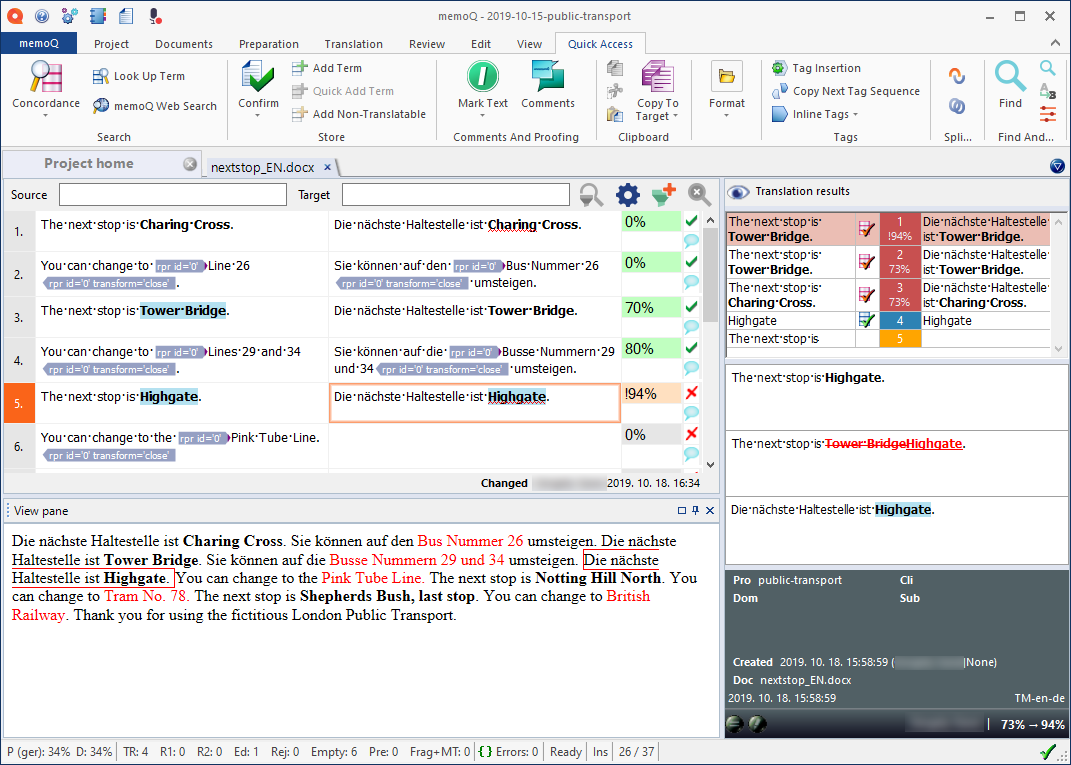Toggle the confirmed checkmark on segment 4

pyautogui.click(x=691, y=348)
